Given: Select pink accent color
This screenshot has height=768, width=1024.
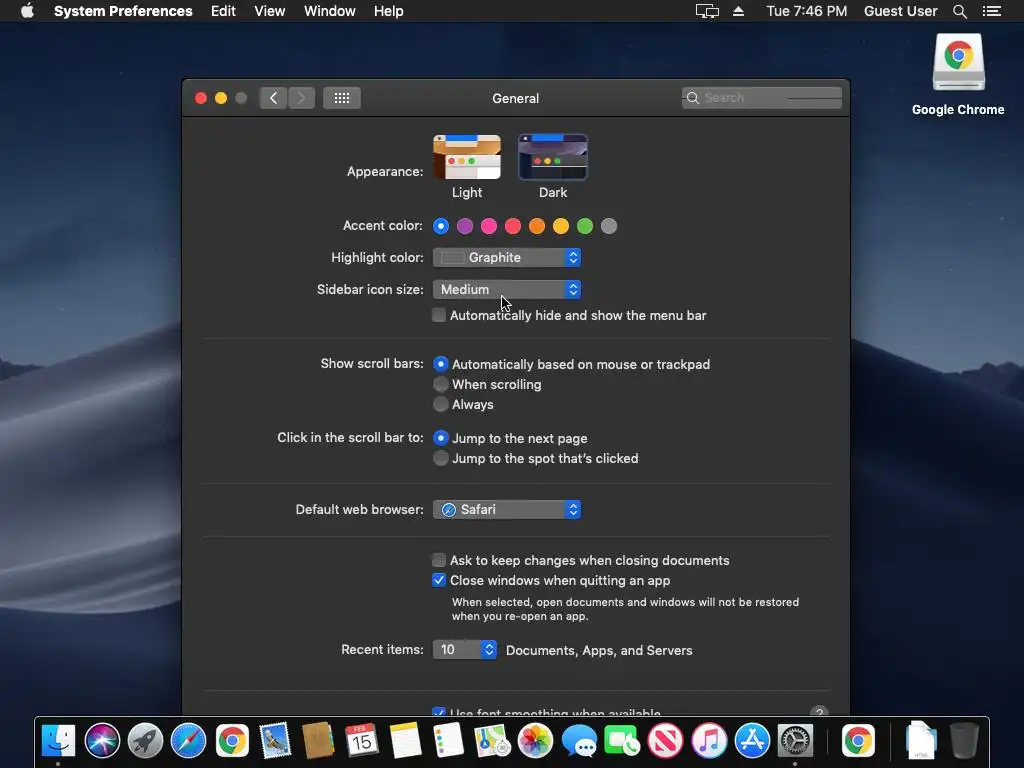Looking at the screenshot, I should point(488,226).
